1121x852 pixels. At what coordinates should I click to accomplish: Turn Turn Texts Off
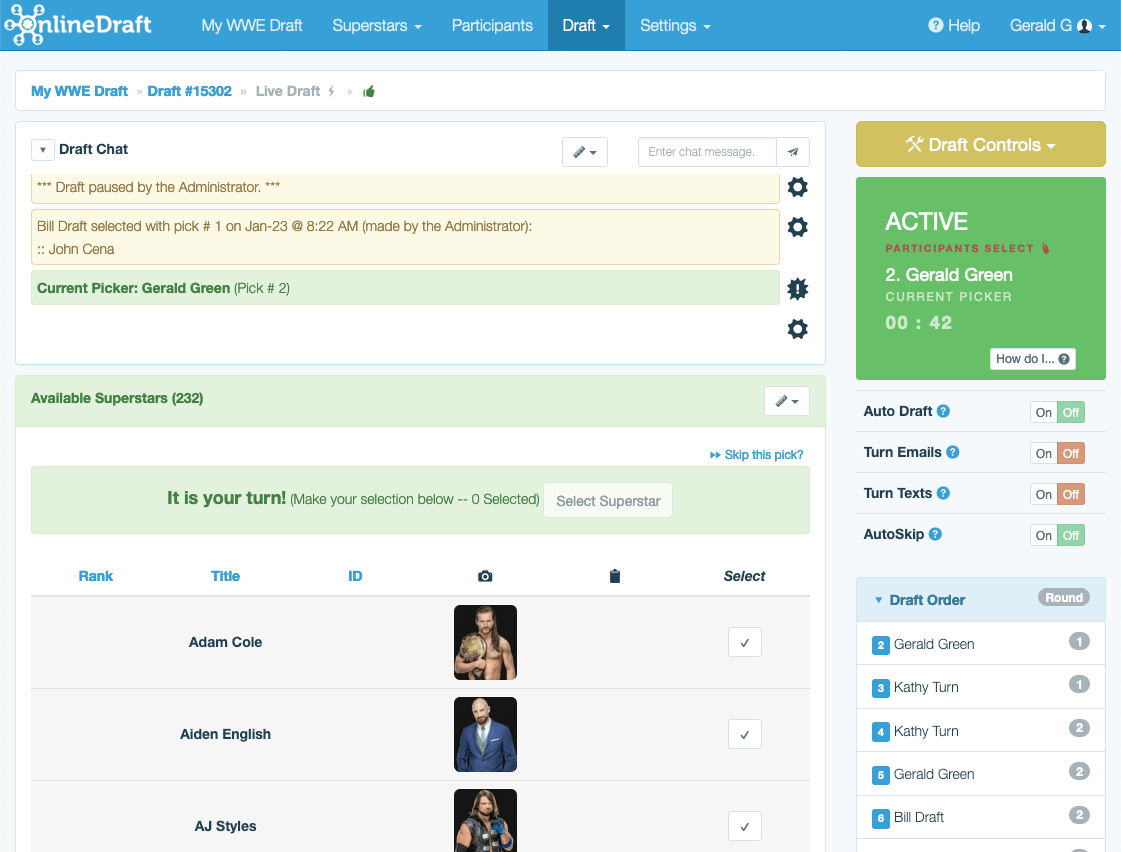1071,494
